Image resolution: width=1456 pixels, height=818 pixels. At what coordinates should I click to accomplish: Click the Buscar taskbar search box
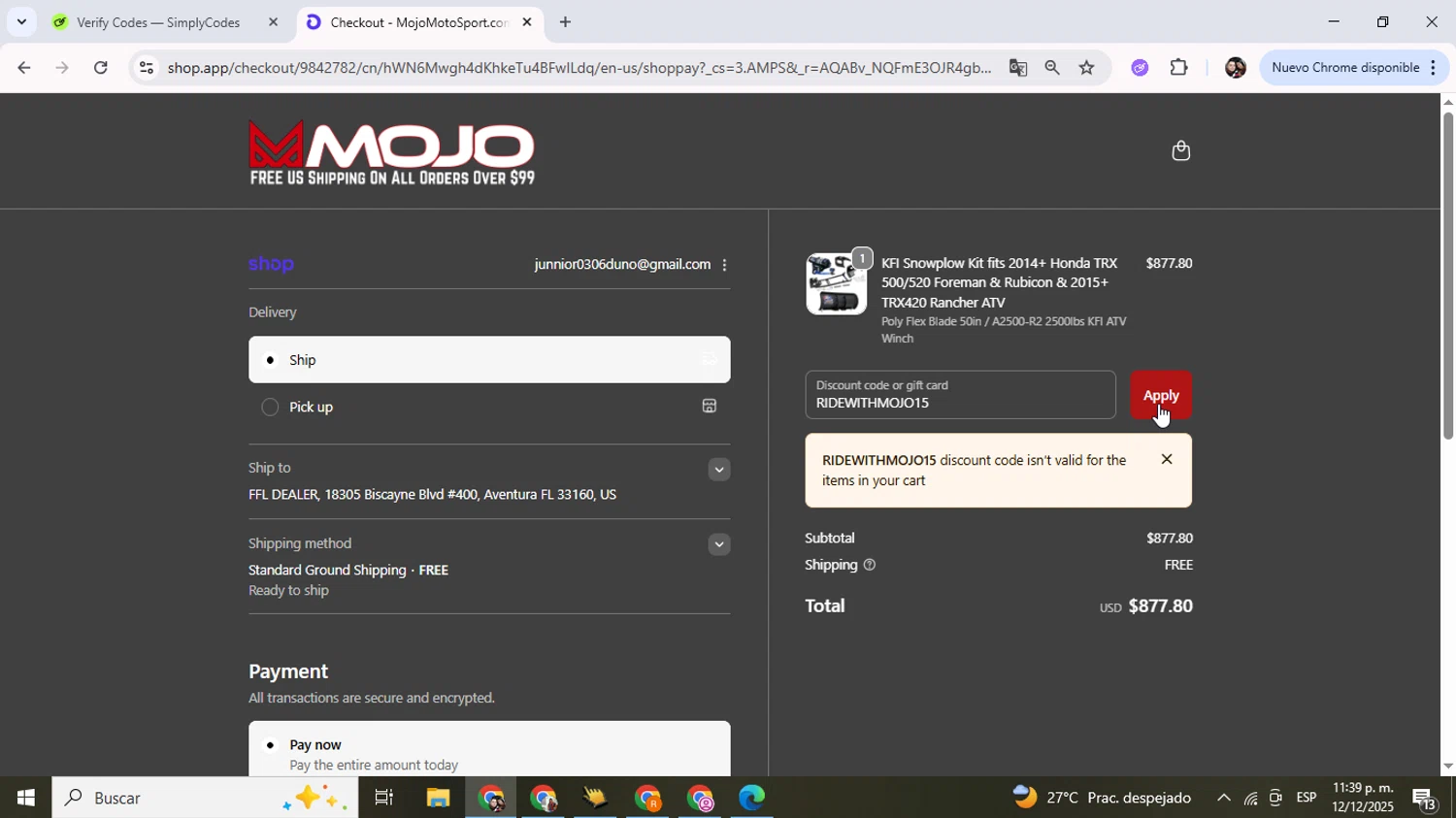click(x=205, y=798)
